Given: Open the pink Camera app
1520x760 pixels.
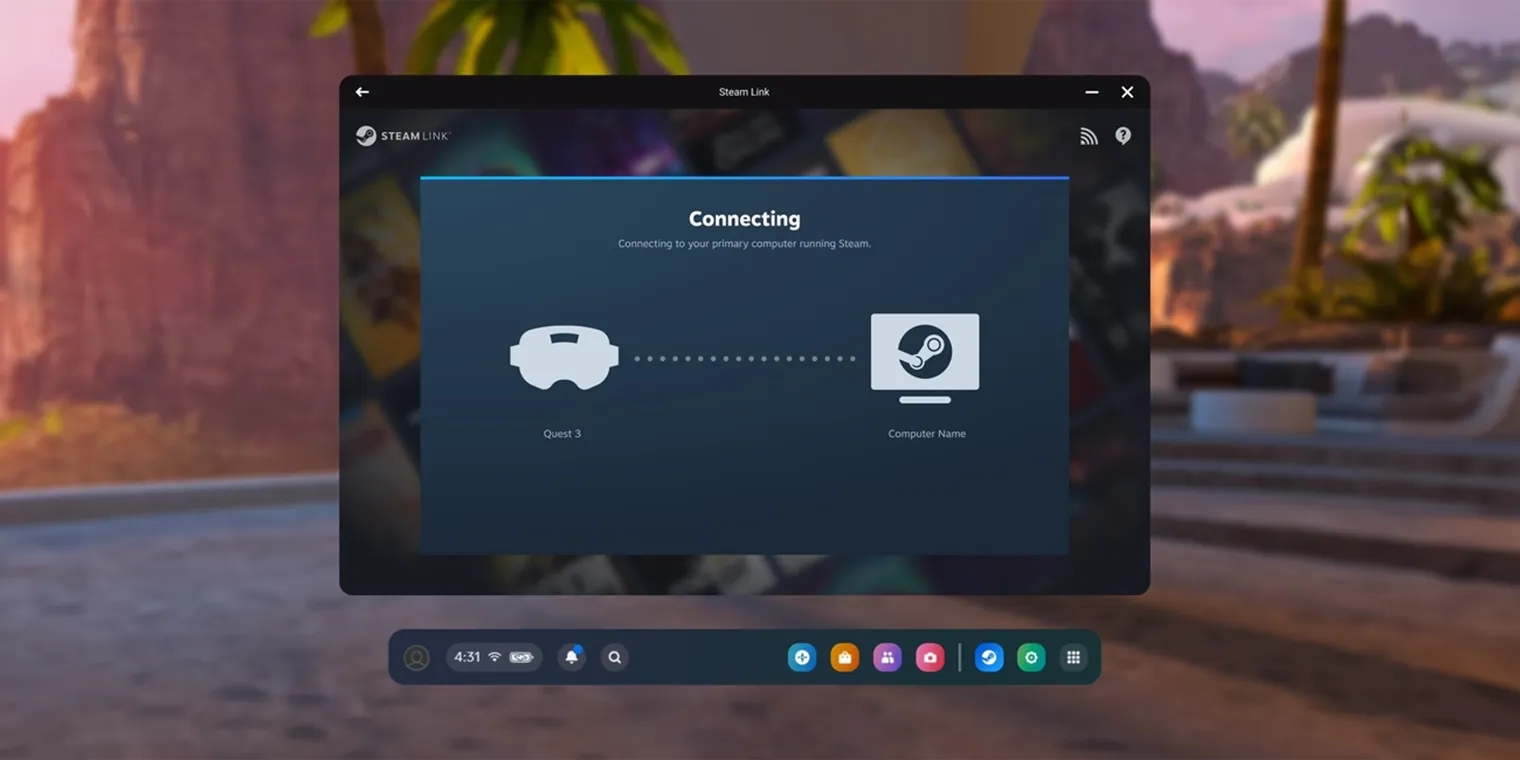Looking at the screenshot, I should pyautogui.click(x=930, y=657).
